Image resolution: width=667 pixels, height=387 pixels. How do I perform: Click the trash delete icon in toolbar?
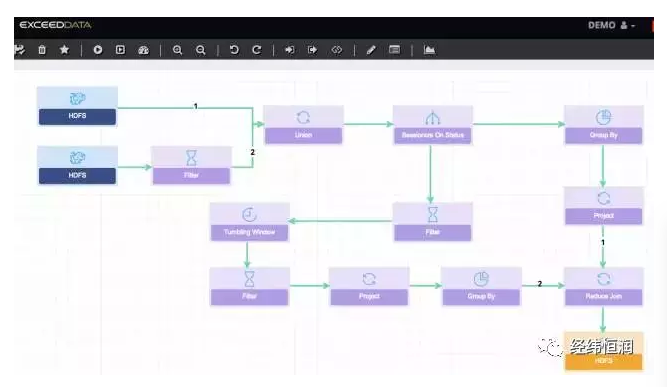[x=42, y=50]
